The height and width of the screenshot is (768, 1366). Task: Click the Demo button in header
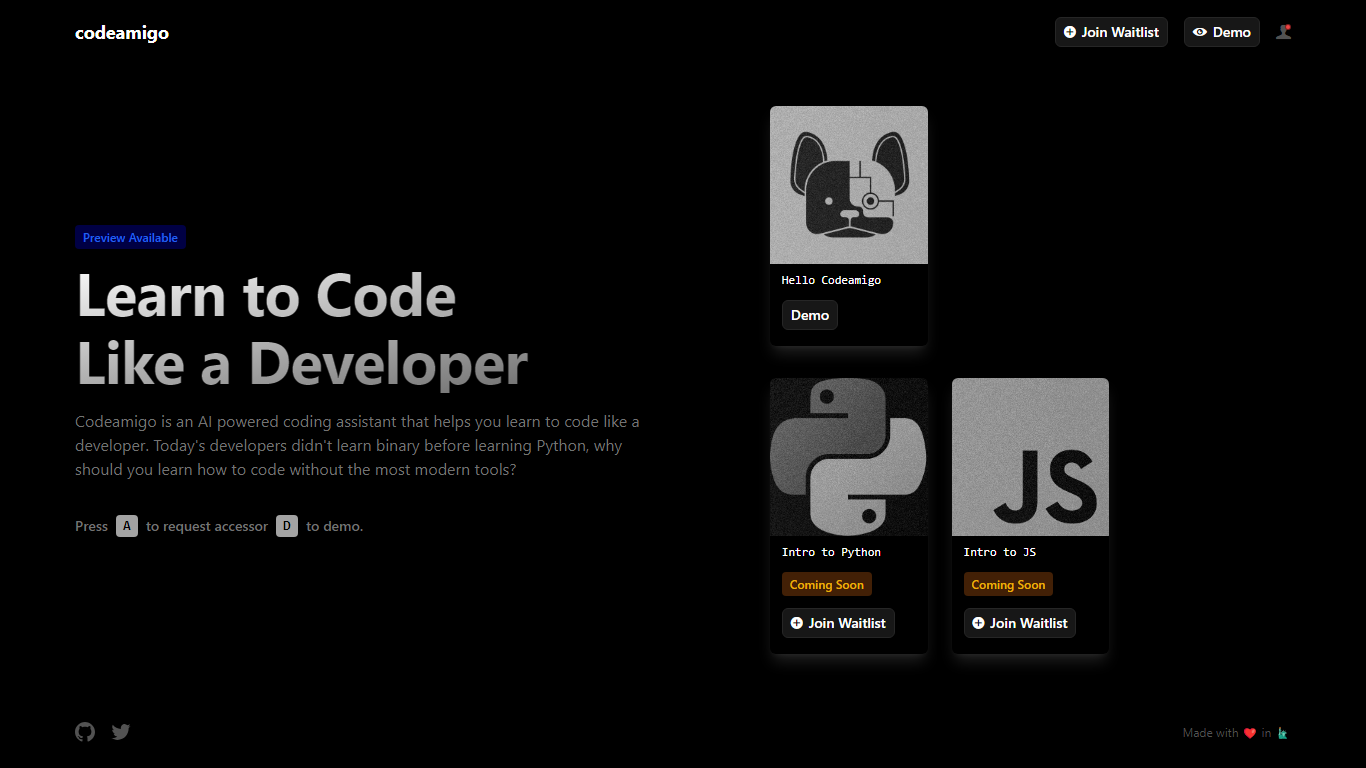click(1221, 32)
